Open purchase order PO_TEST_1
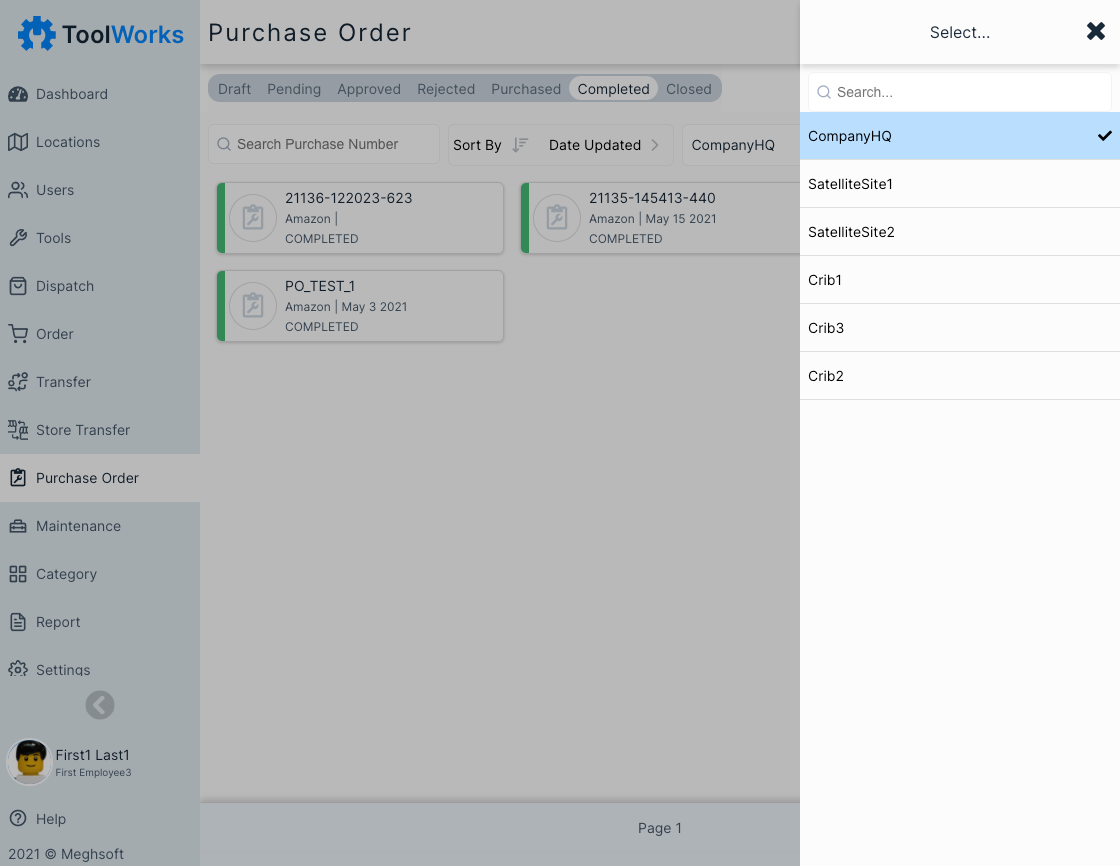The height and width of the screenshot is (866, 1120). (x=361, y=306)
